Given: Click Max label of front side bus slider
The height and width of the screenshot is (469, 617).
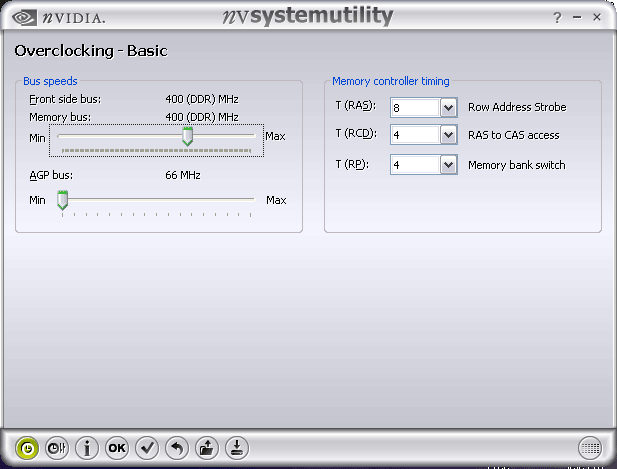Looking at the screenshot, I should [275, 136].
